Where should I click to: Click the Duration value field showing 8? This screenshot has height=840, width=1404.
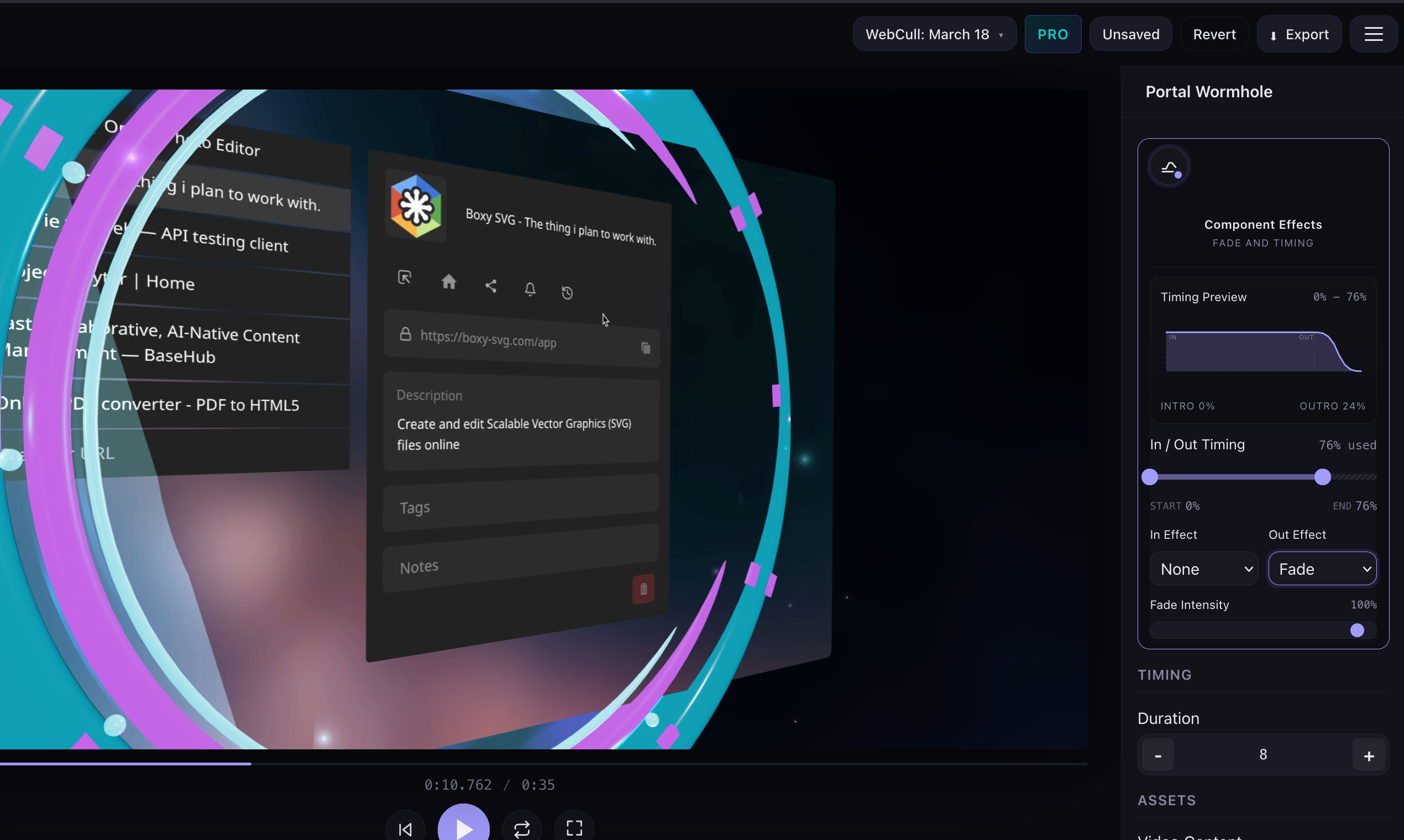coord(1263,754)
